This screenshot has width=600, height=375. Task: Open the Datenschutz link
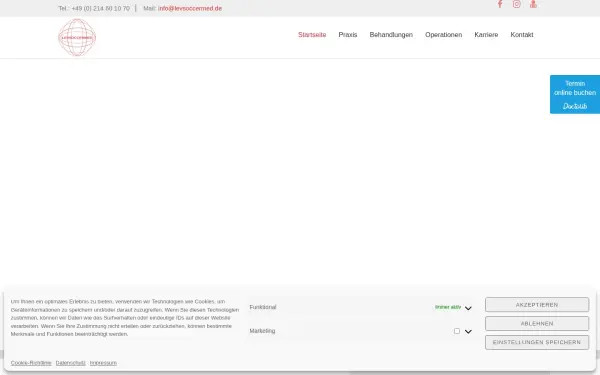pyautogui.click(x=70, y=363)
